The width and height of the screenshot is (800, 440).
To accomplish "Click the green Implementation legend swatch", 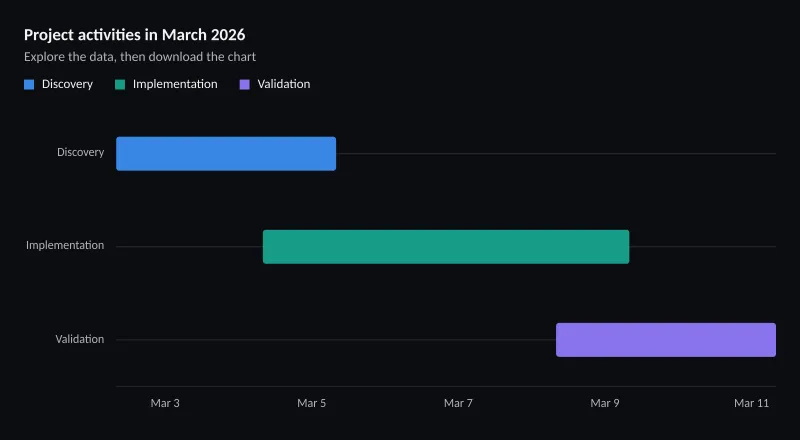I will click(120, 85).
